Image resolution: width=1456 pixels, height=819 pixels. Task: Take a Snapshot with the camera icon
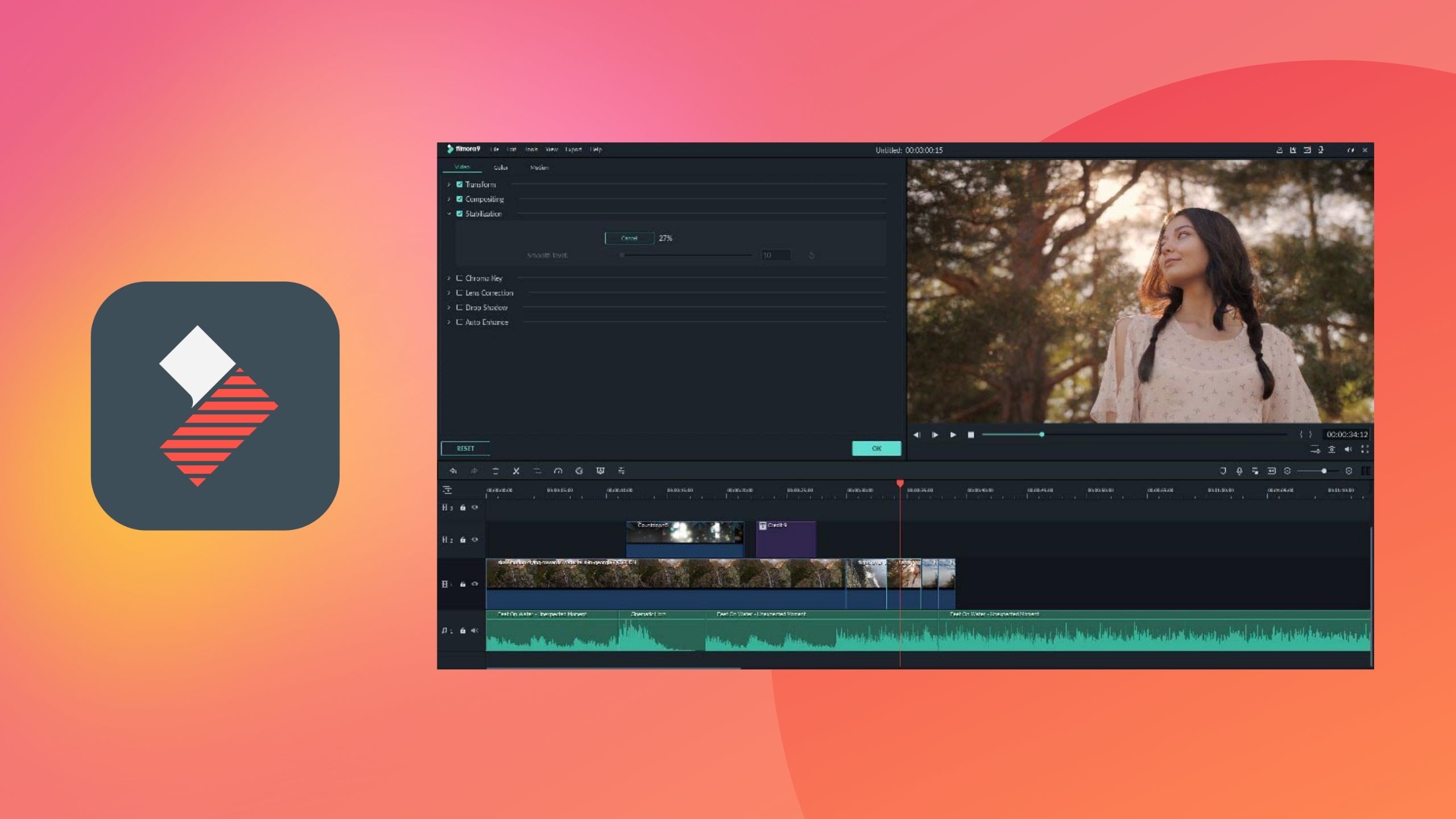pos(1331,449)
